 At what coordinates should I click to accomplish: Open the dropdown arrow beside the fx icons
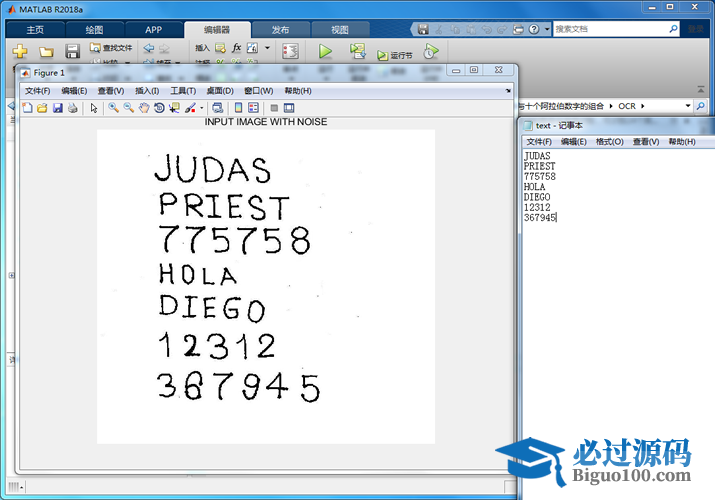267,47
